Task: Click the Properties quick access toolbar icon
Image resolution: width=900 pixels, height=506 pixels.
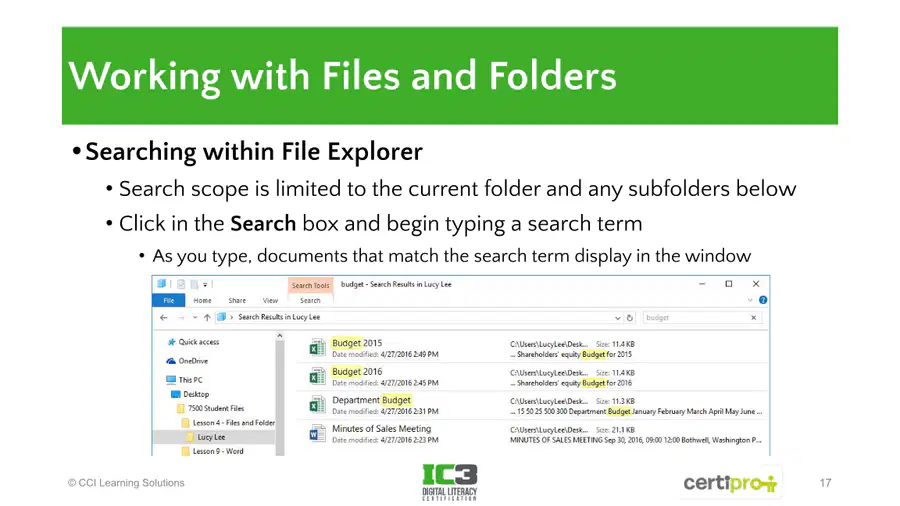Action: point(181,284)
